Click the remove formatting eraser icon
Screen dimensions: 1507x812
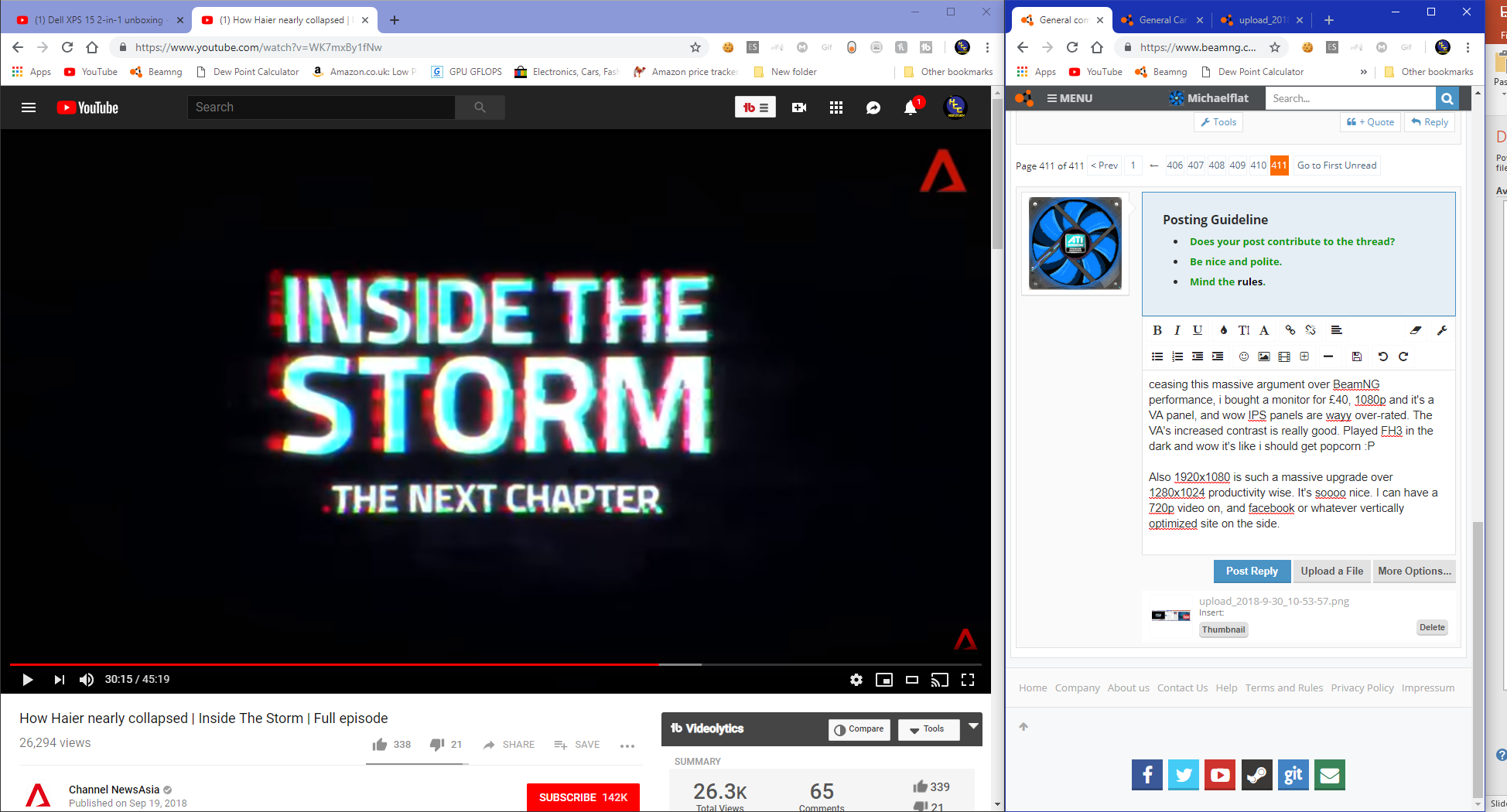[x=1416, y=330]
